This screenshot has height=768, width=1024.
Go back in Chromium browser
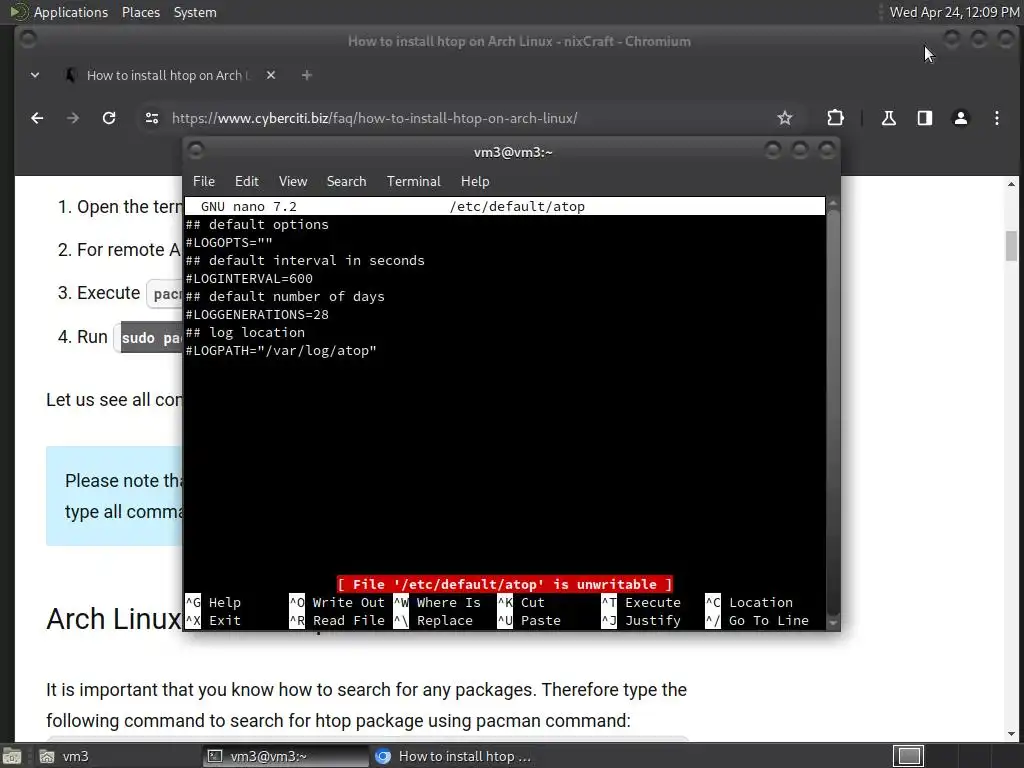click(x=37, y=118)
